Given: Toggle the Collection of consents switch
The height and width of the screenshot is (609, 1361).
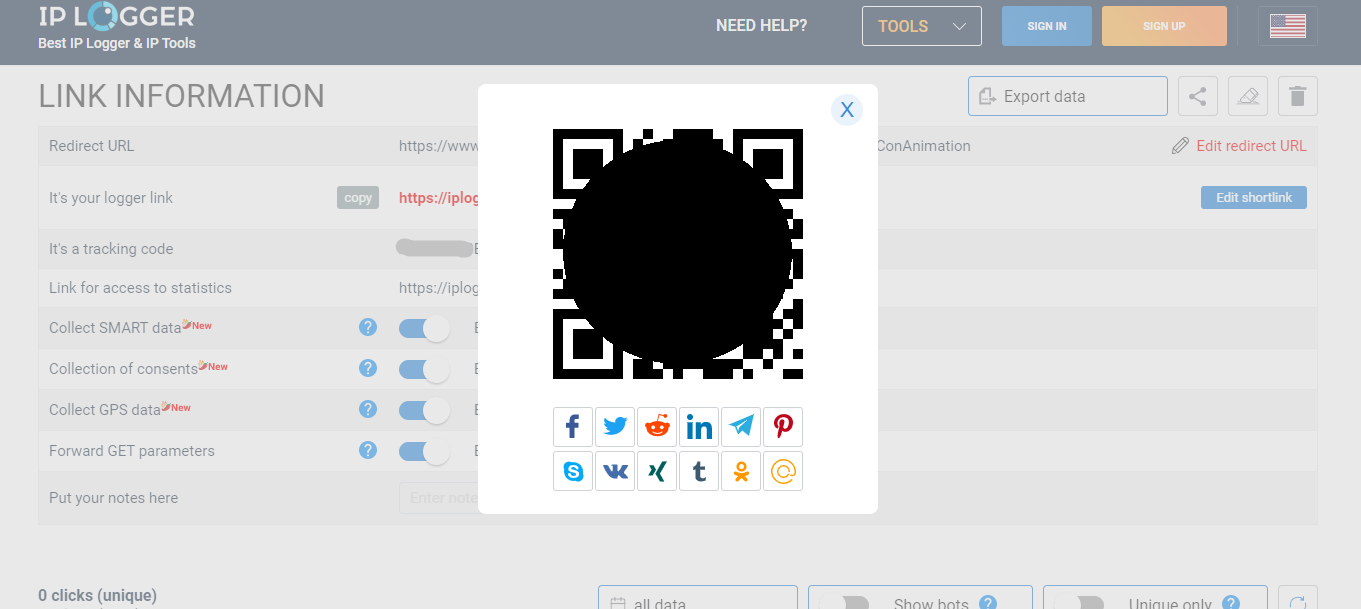Looking at the screenshot, I should [x=424, y=369].
